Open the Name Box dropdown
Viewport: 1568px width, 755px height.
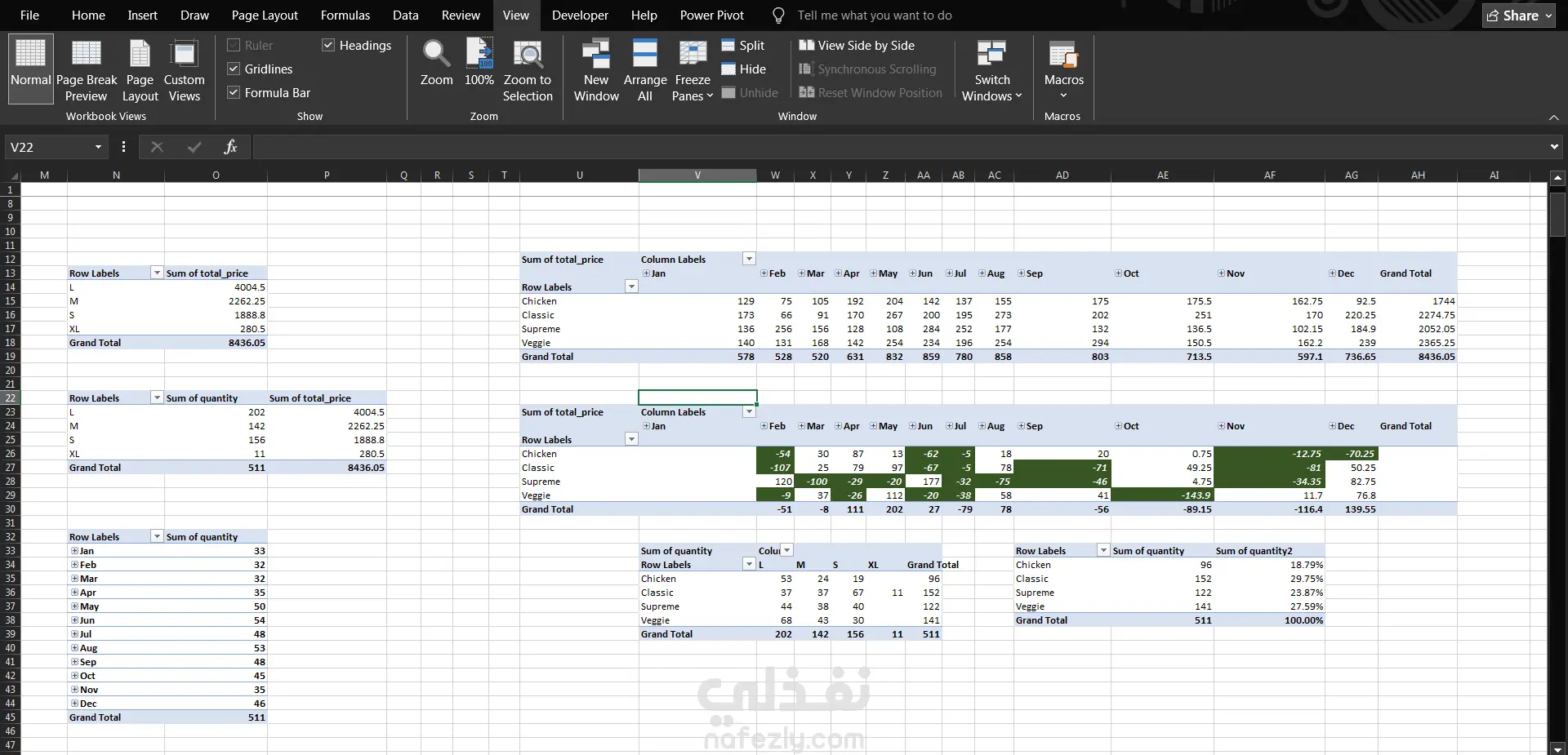(x=98, y=147)
